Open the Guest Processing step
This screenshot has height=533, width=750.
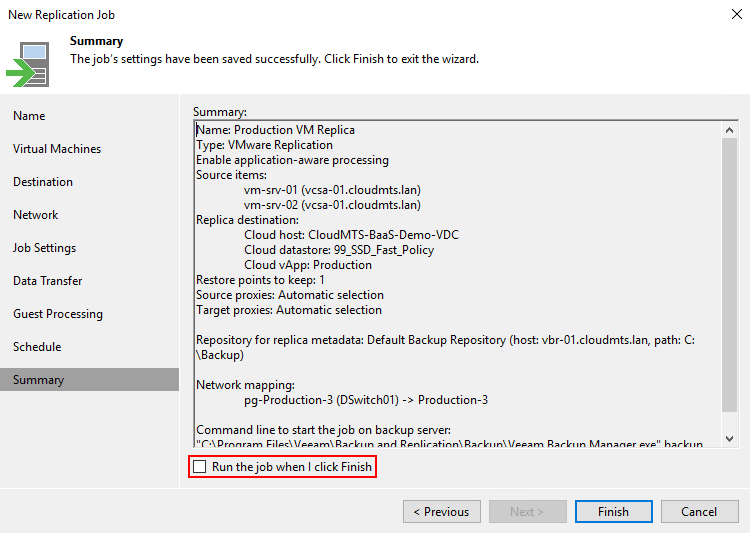pos(58,314)
